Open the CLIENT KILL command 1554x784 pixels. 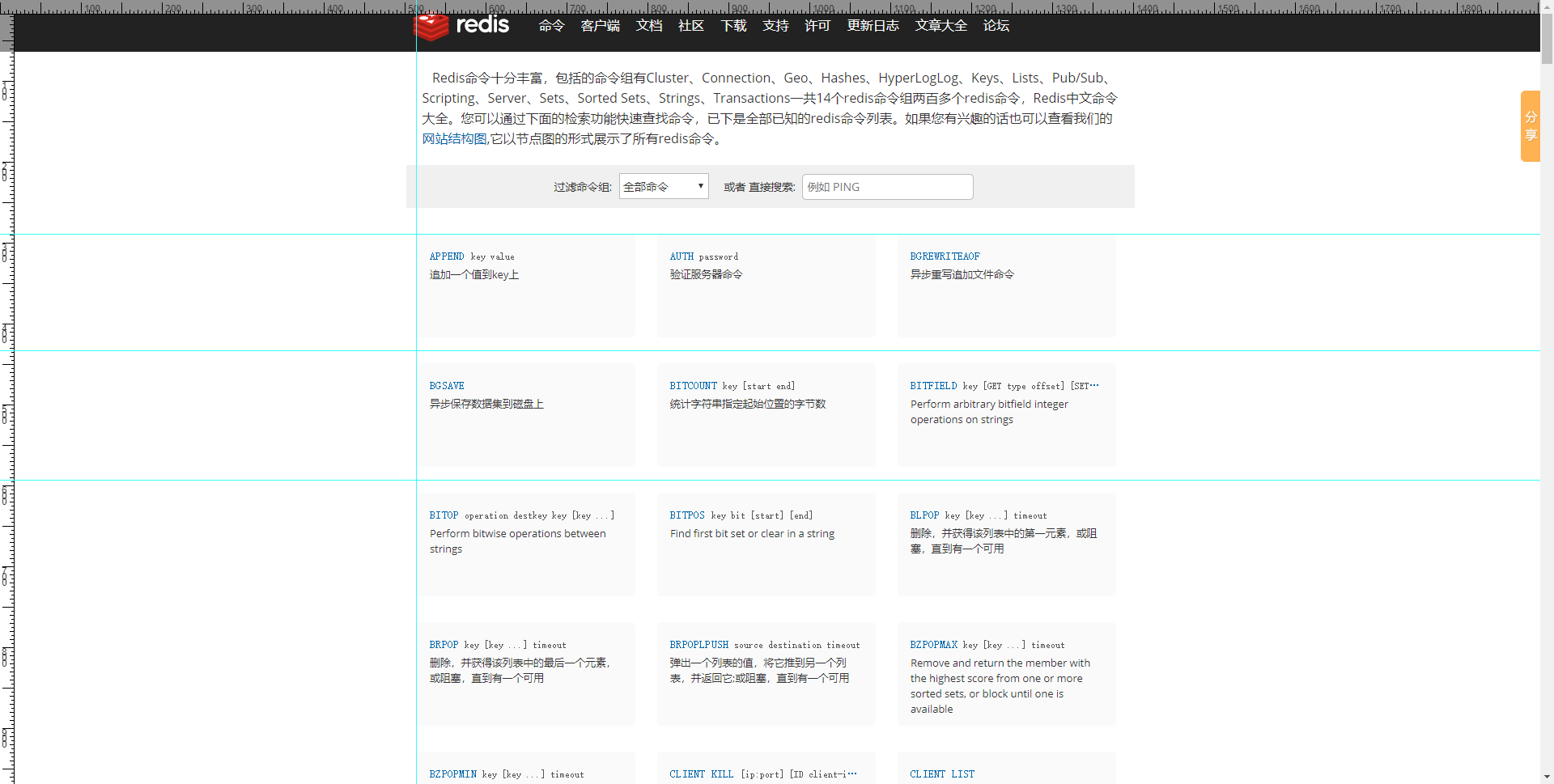[763, 774]
